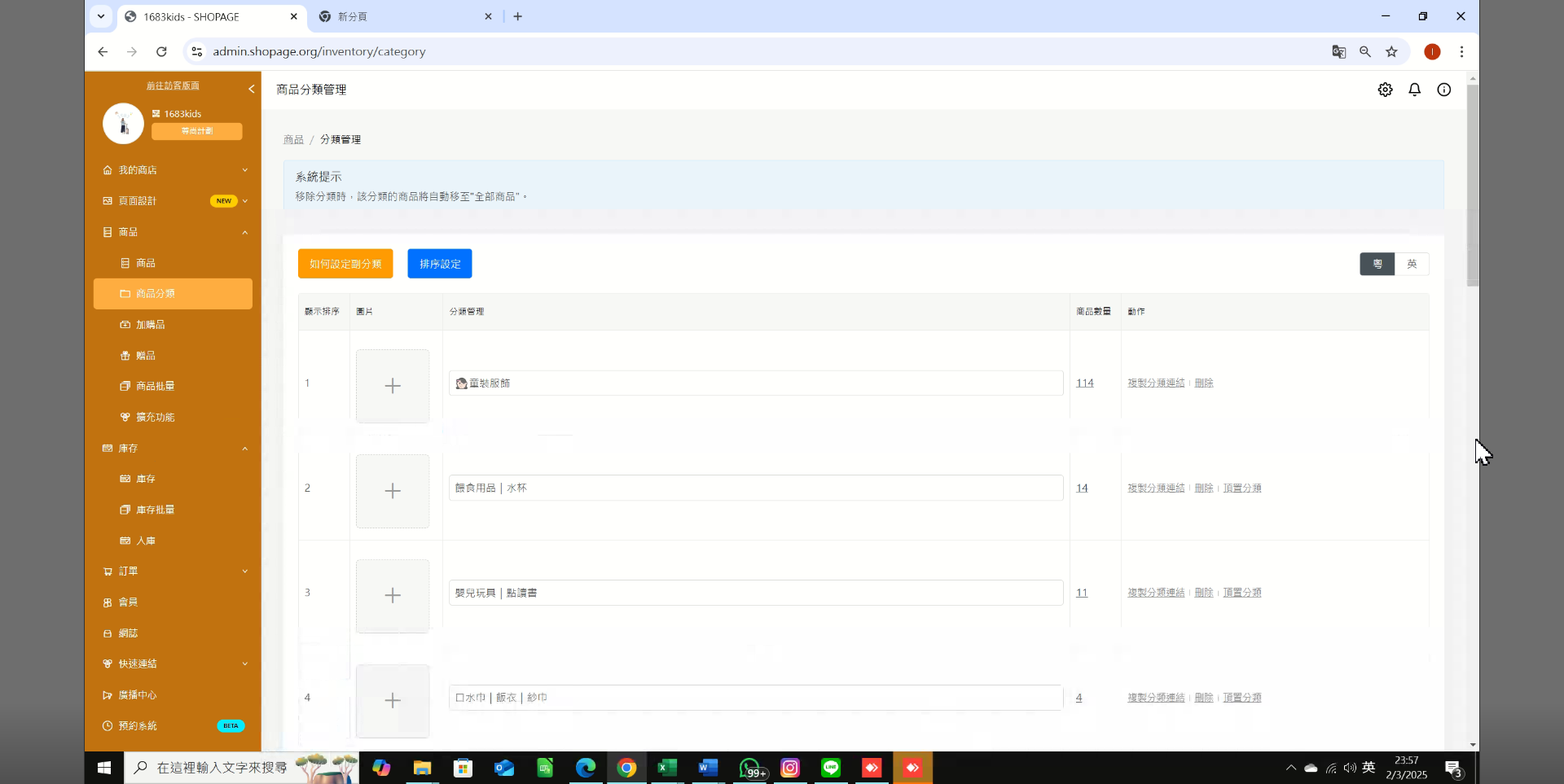Select 商品分類 in the sidebar
1564x784 pixels.
173,294
